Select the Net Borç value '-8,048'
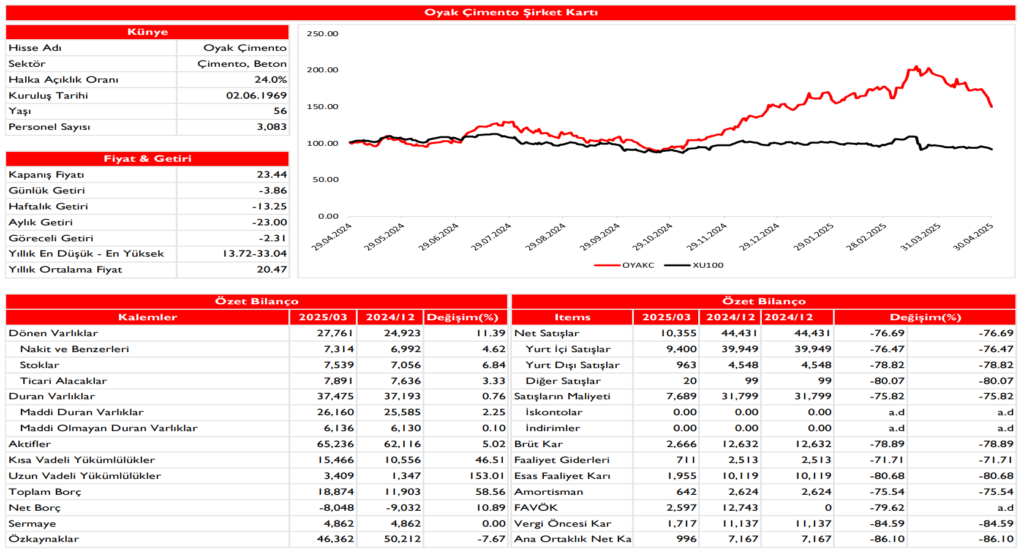 coord(336,508)
